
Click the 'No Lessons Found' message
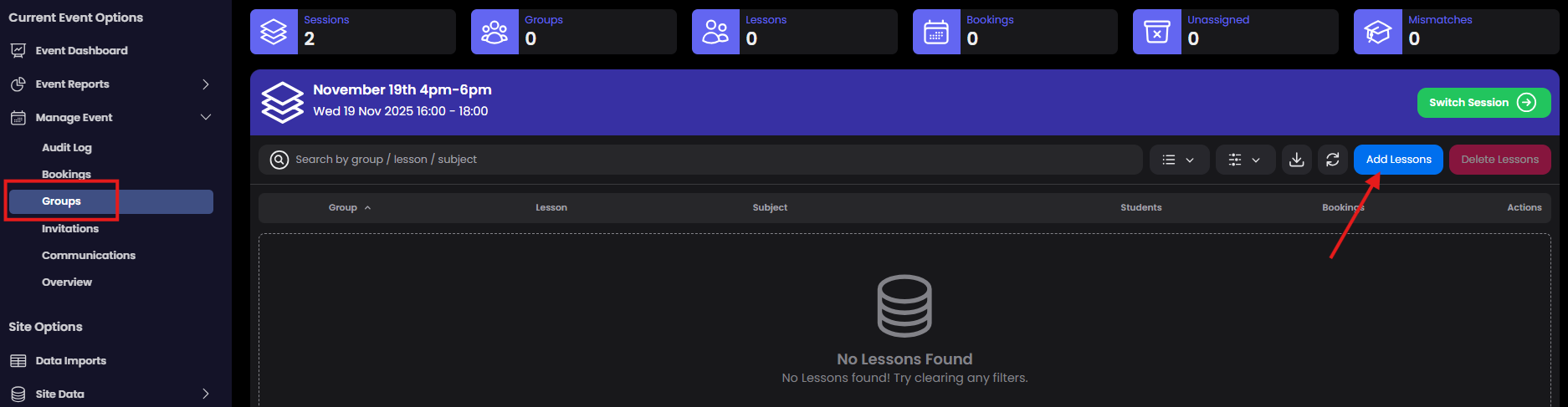click(x=904, y=359)
